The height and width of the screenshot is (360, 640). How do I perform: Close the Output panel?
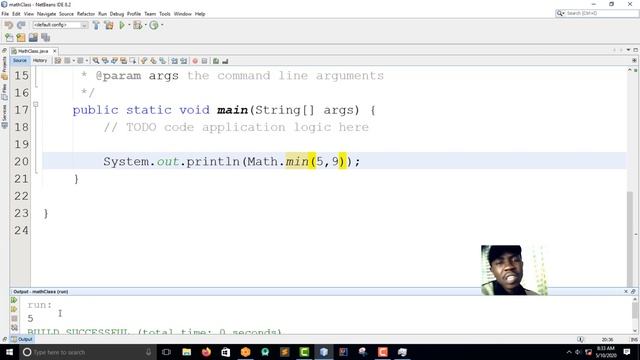(x=626, y=291)
